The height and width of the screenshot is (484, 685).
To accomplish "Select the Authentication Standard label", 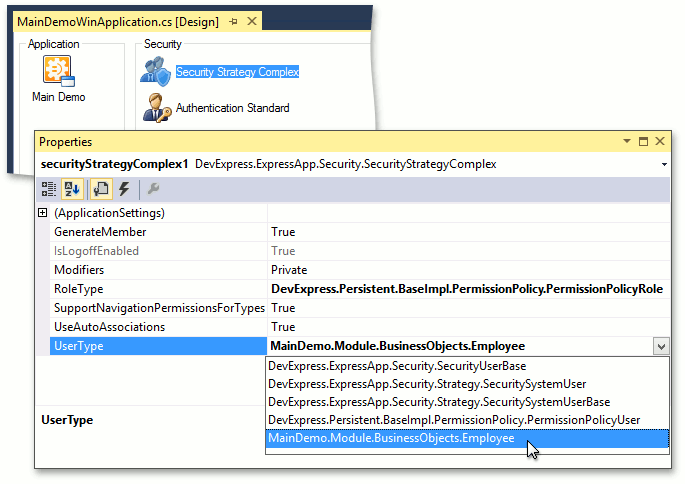I will 232,108.
